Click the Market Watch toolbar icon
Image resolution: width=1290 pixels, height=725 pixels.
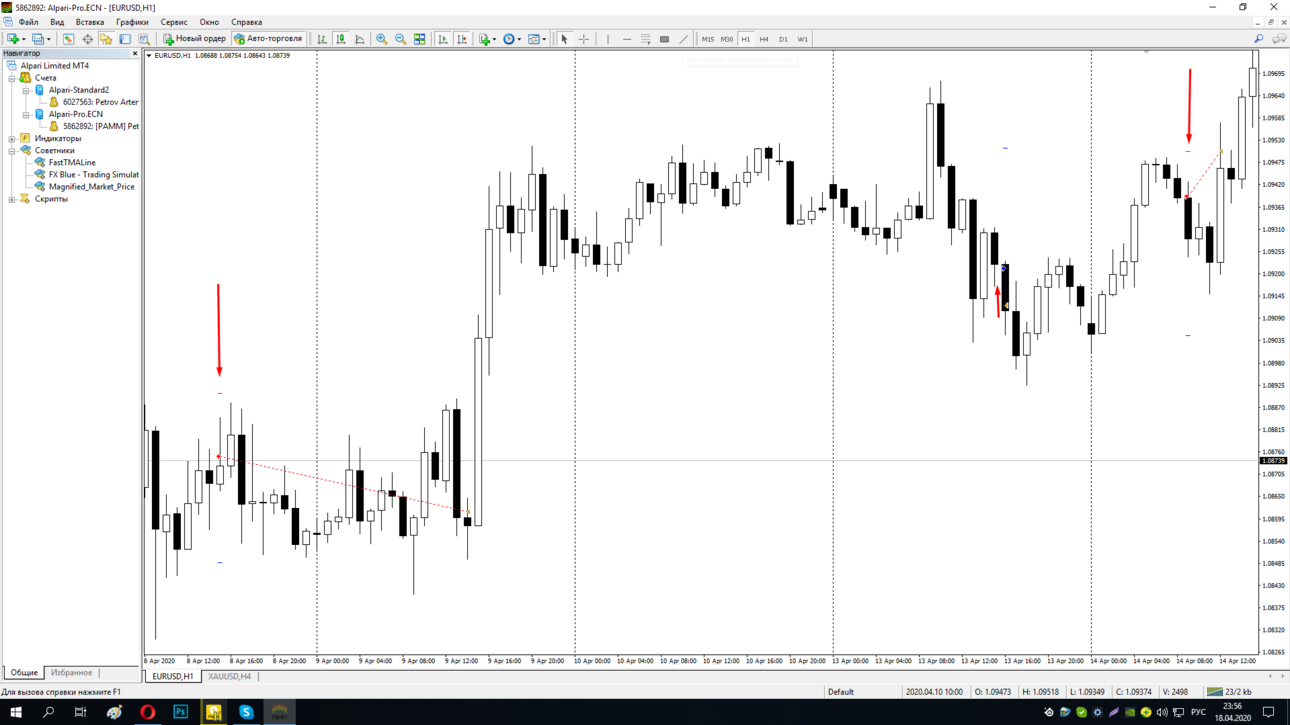click(x=68, y=39)
